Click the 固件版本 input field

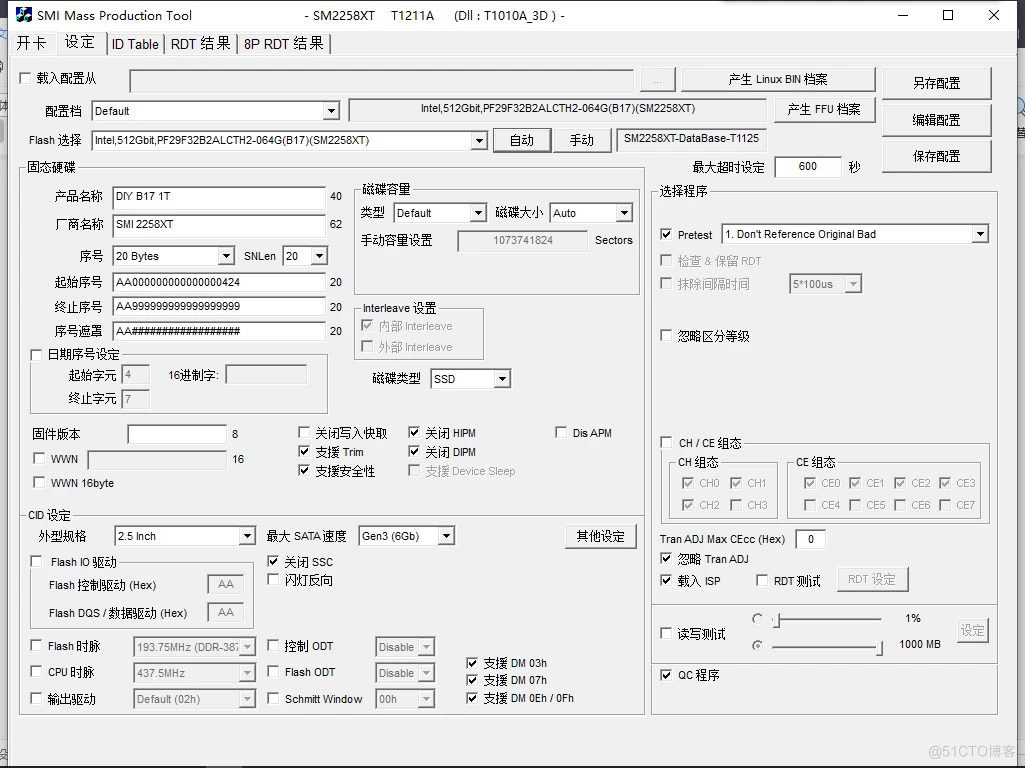pyautogui.click(x=177, y=434)
